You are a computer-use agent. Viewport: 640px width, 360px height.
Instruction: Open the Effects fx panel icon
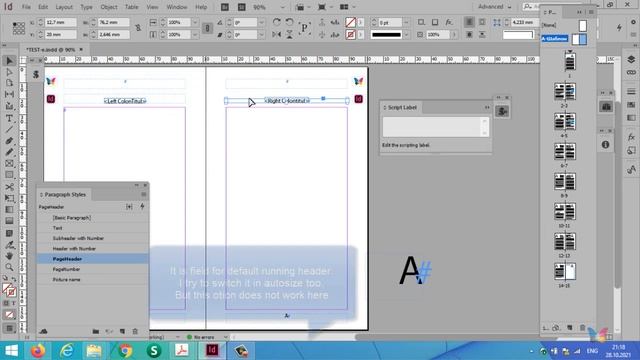point(631,137)
